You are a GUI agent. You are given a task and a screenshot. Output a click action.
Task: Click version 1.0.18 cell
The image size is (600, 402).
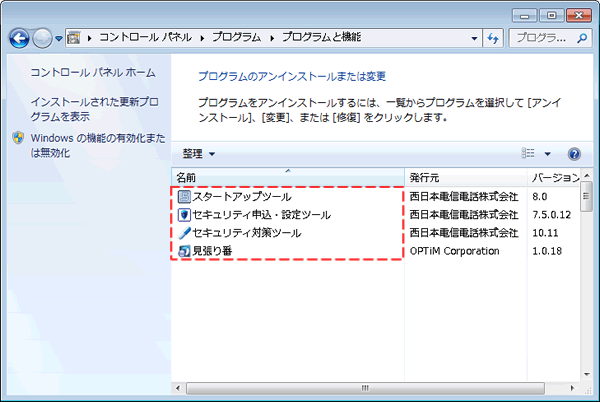coord(547,251)
